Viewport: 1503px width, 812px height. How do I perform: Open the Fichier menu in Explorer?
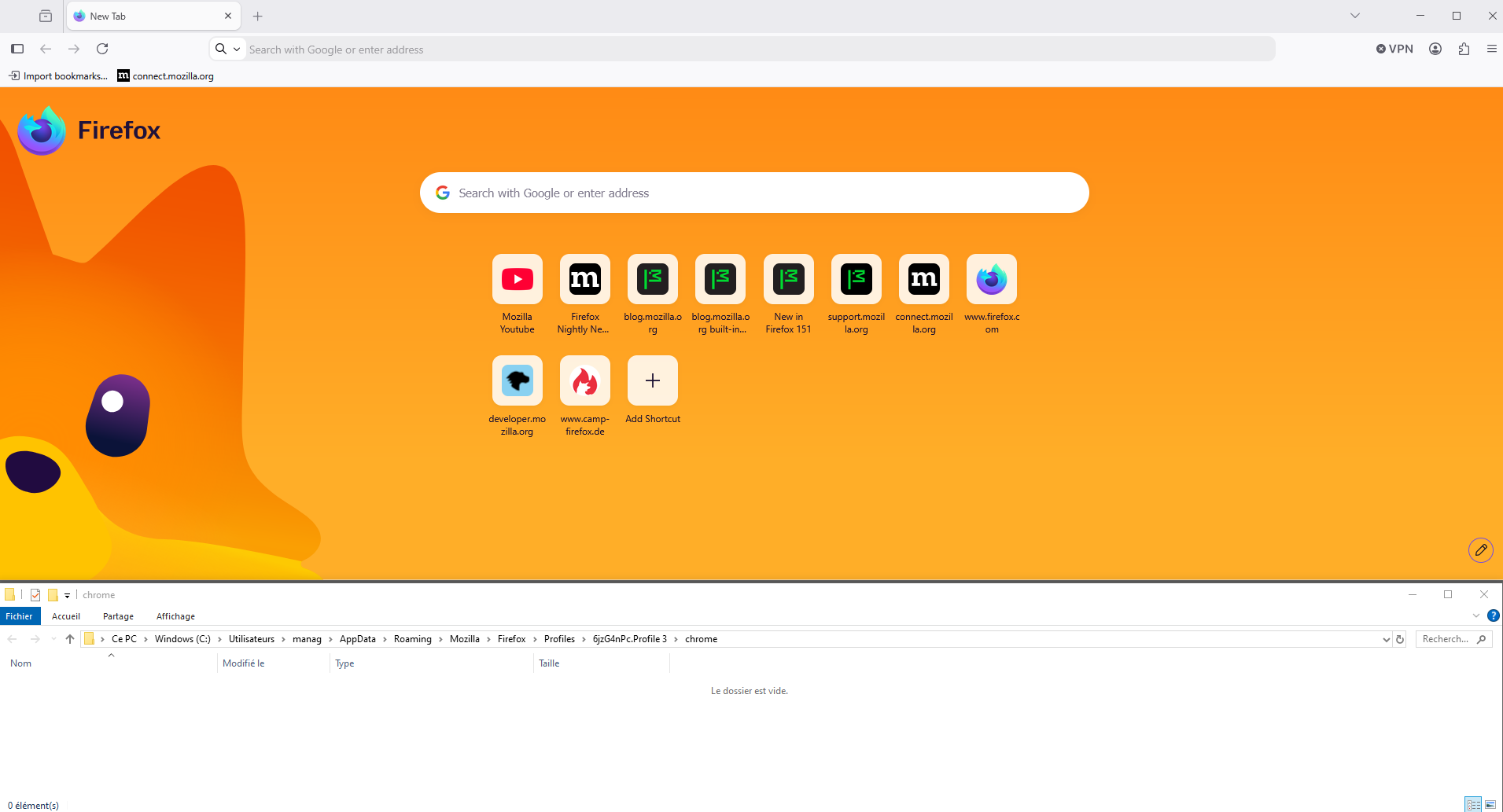click(20, 616)
